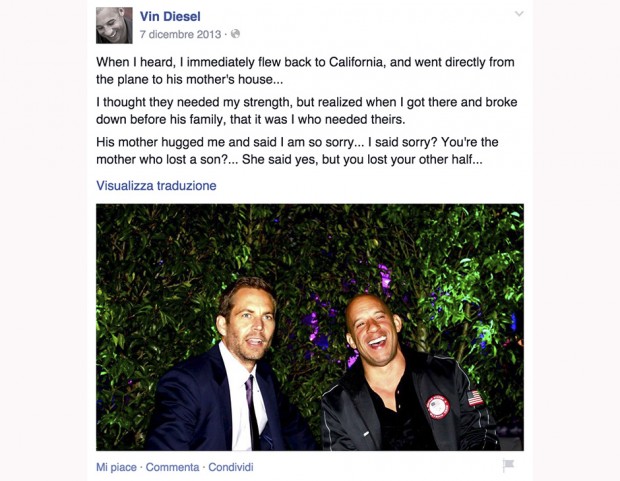Open the attached photo of two men
Screen dimensions: 620x481
click(x=310, y=327)
